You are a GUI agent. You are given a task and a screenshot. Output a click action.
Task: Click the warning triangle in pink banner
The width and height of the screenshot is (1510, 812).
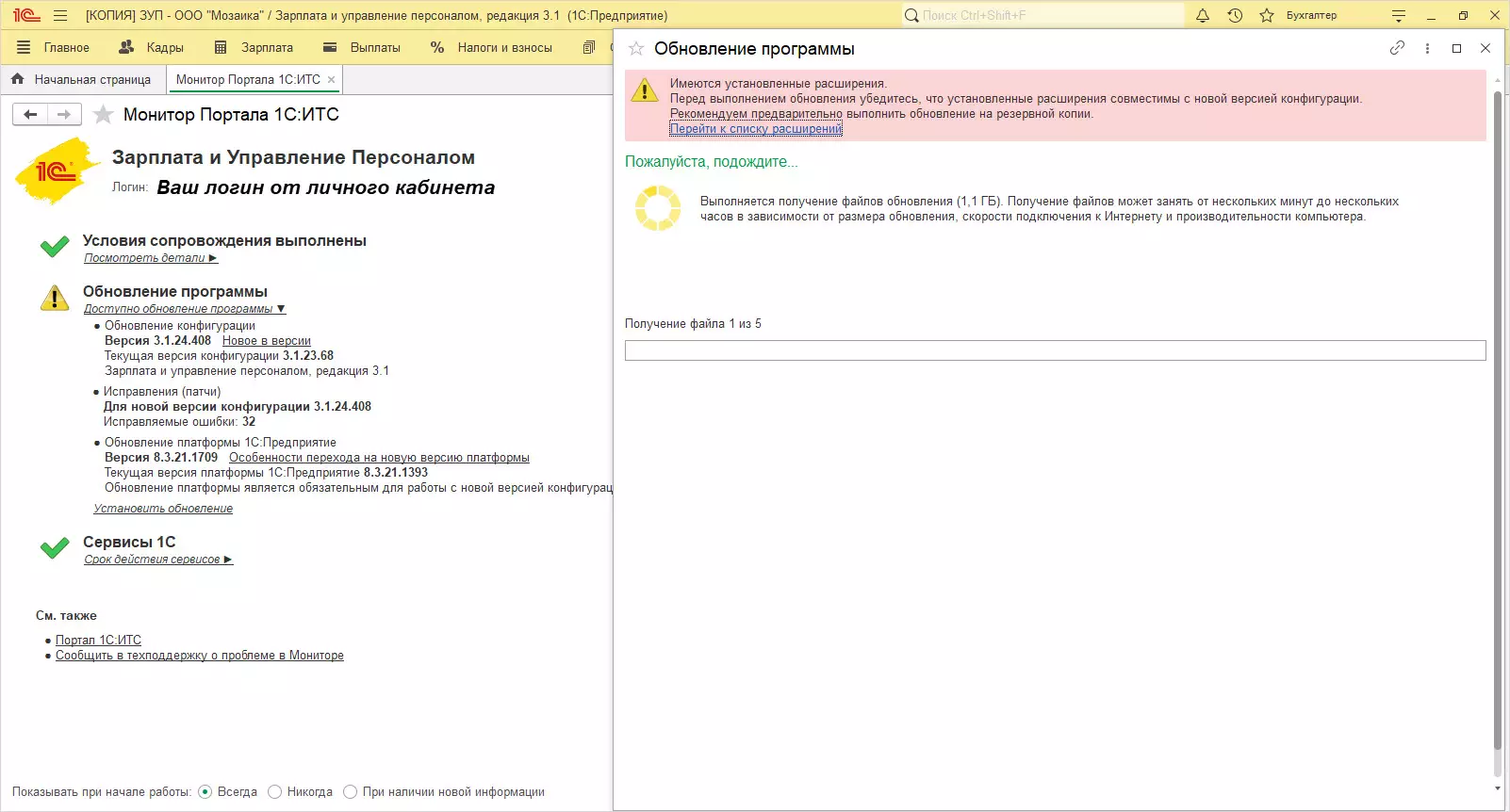tap(645, 89)
